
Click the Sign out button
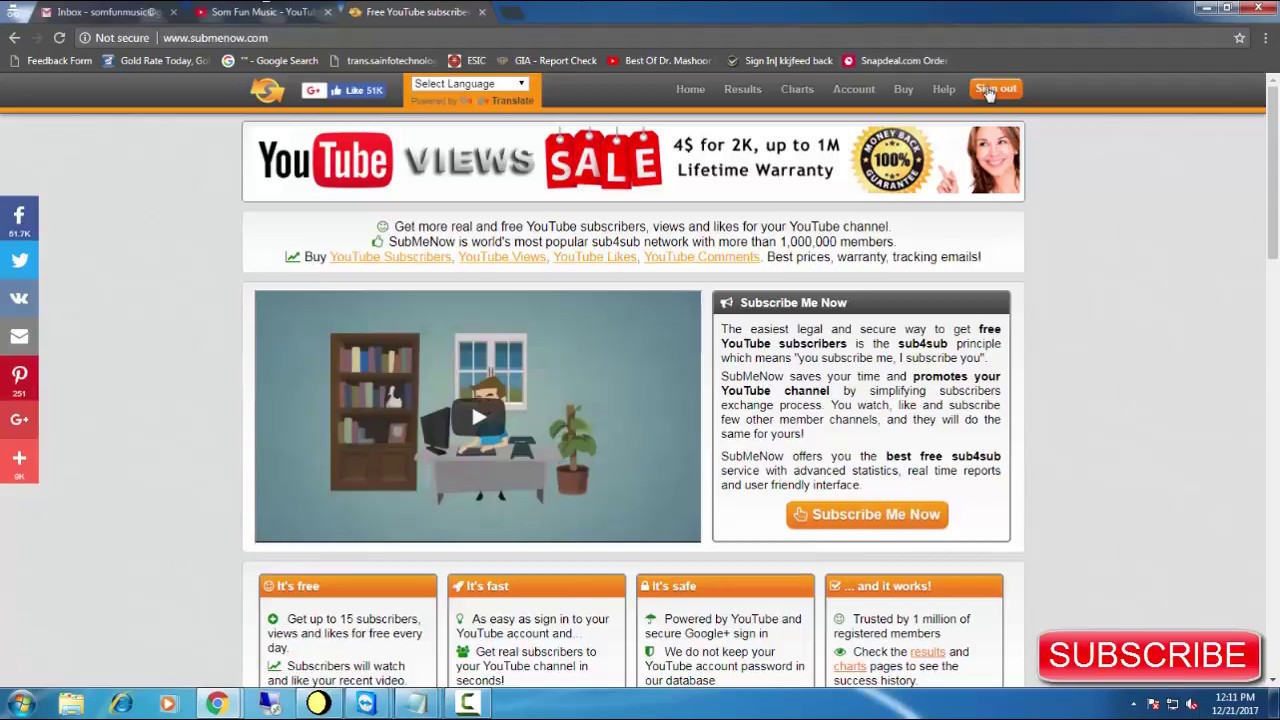[996, 89]
